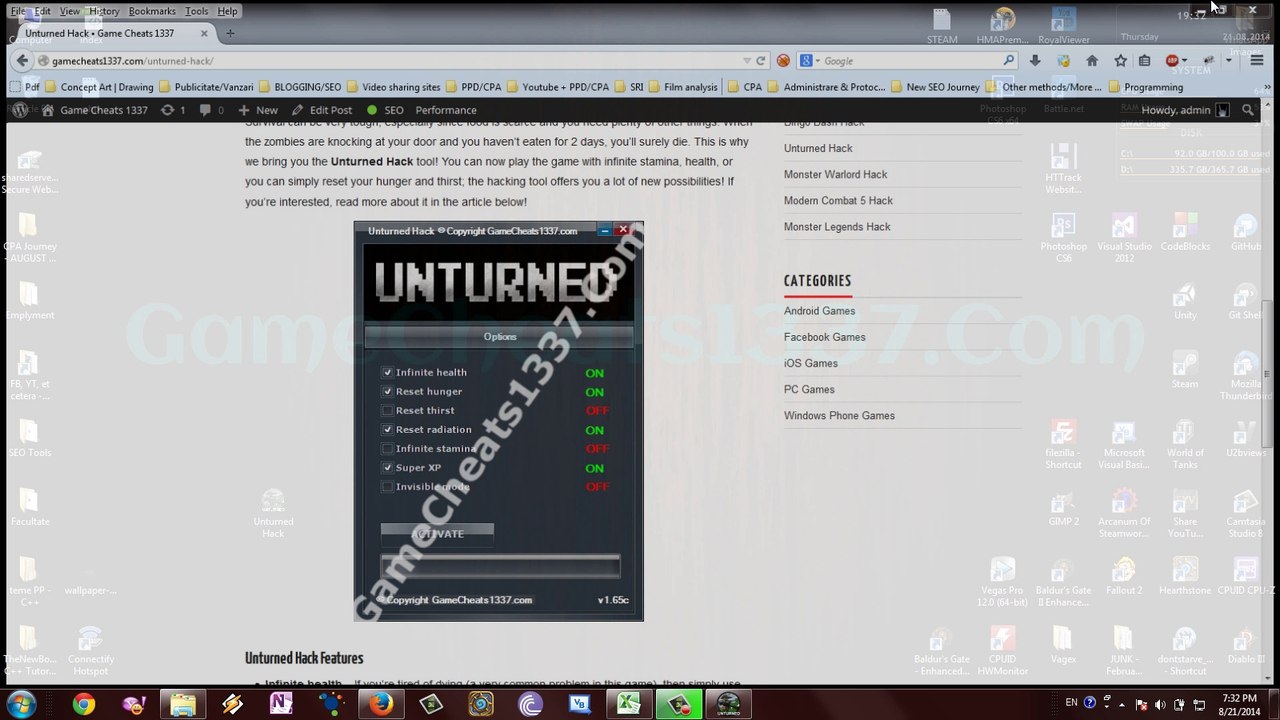The image size is (1280, 720).
Task: Toggle the Reset hunger checkbox
Action: pyautogui.click(x=387, y=391)
